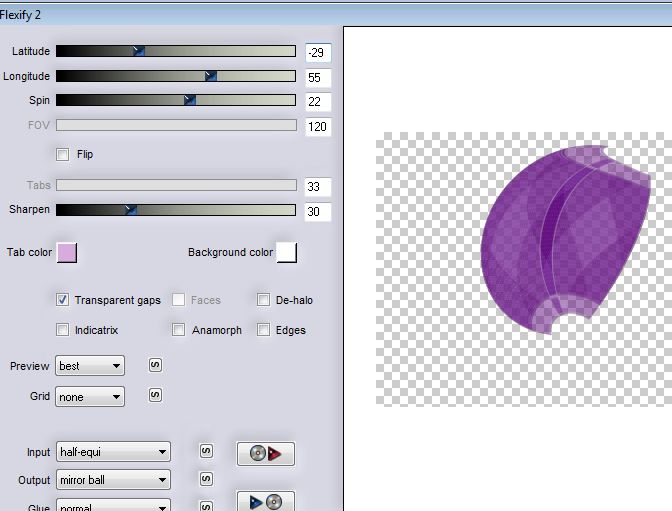This screenshot has height=511, width=672.
Task: Check the Edges option
Action: (x=263, y=330)
